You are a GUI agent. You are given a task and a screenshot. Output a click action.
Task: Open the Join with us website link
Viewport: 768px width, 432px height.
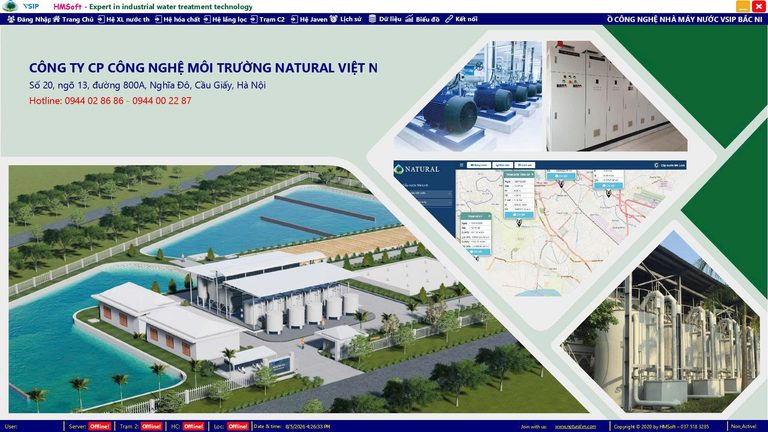575,427
